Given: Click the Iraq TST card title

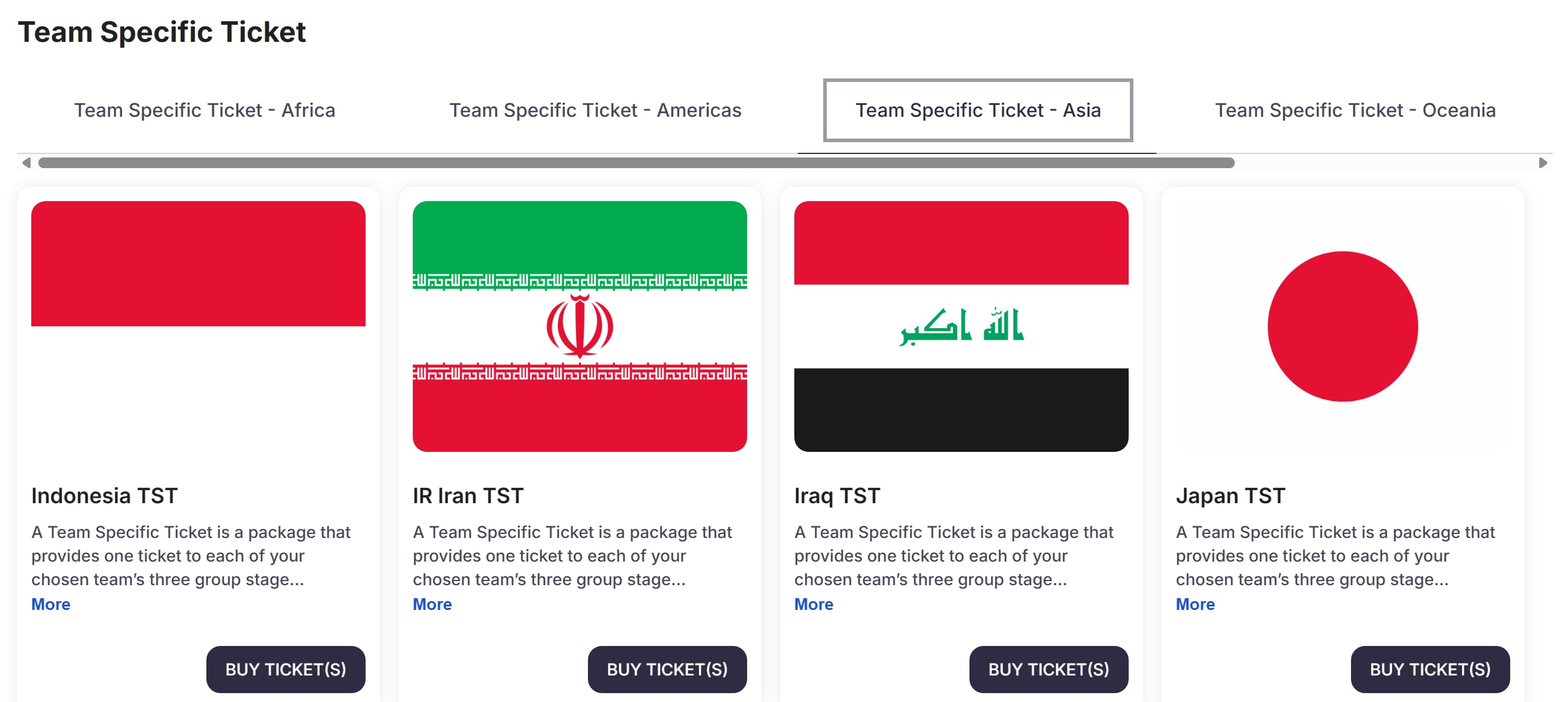Looking at the screenshot, I should (x=837, y=496).
